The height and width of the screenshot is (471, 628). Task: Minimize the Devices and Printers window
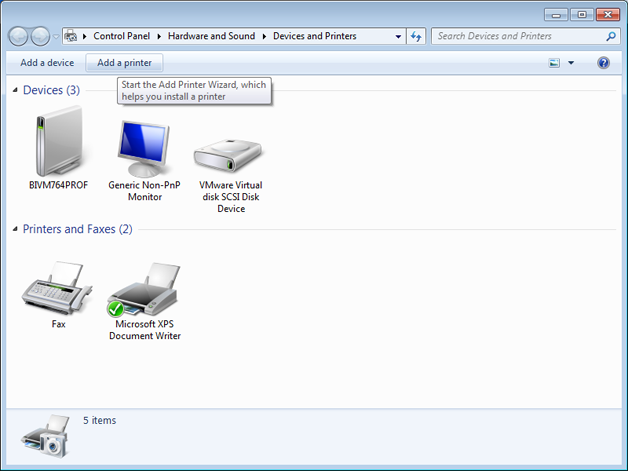click(556, 15)
